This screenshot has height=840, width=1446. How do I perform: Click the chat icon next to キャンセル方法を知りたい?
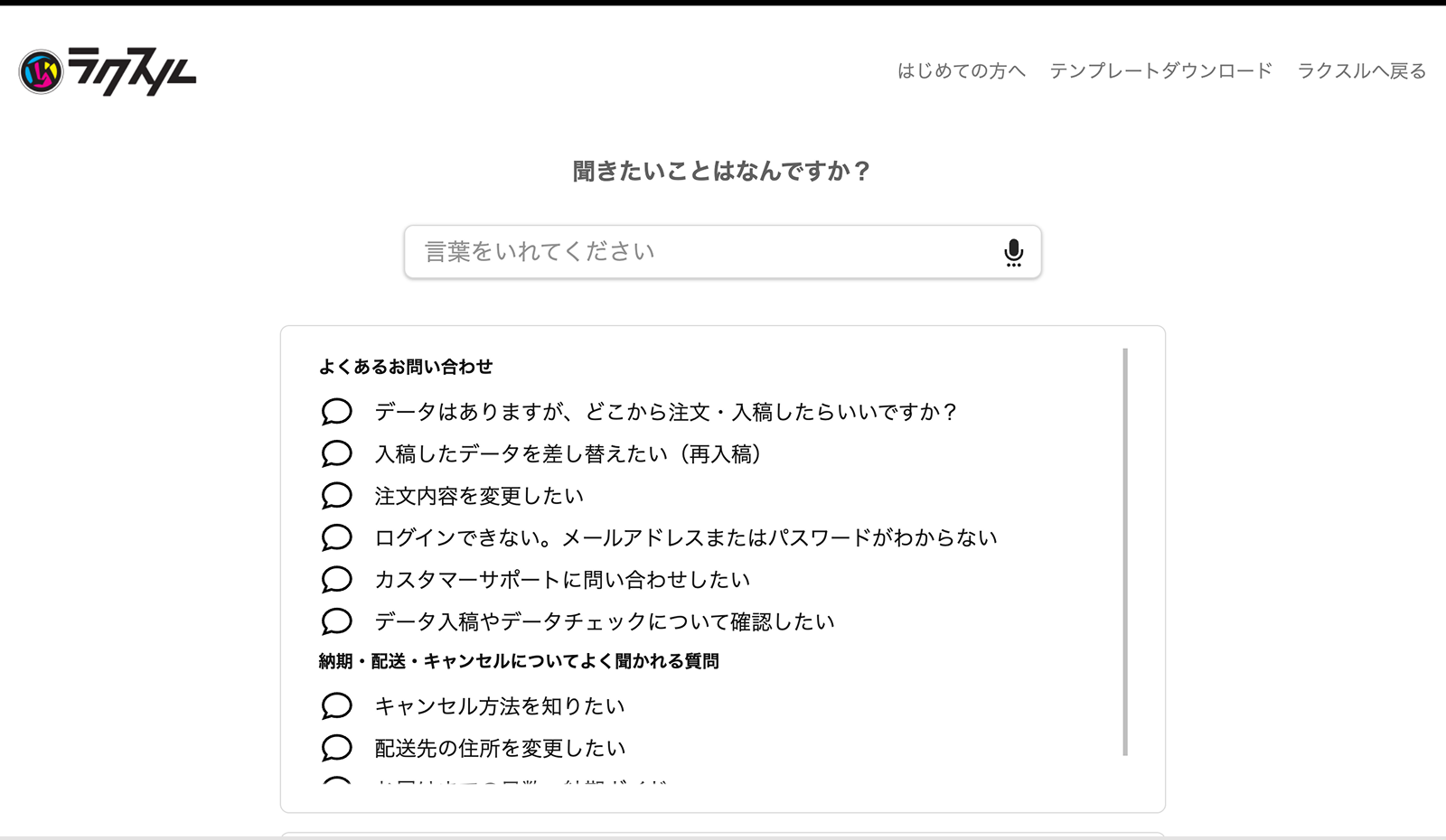[x=336, y=706]
